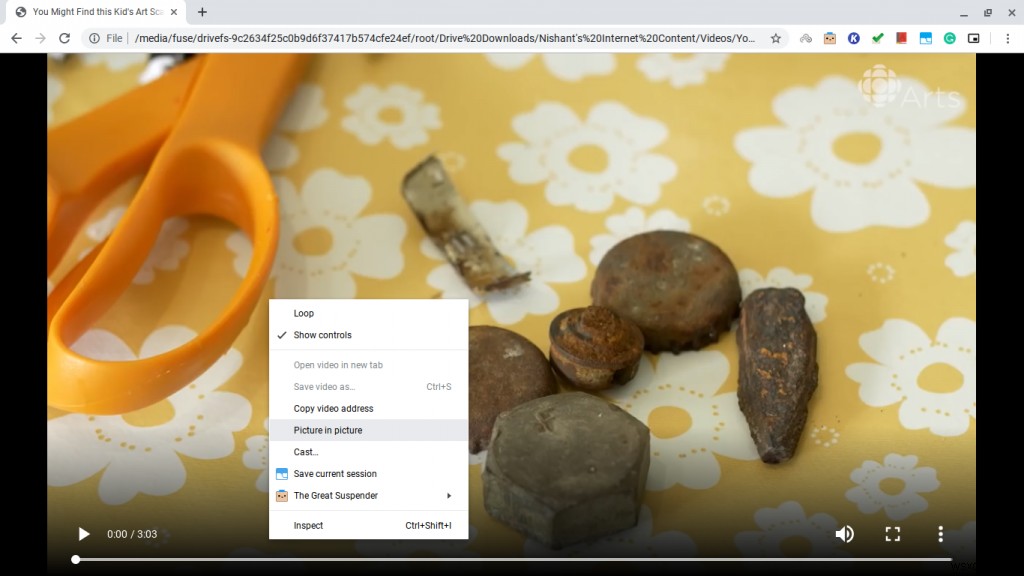The height and width of the screenshot is (576, 1024).
Task: Reload the page using the refresh icon
Action: (63, 38)
